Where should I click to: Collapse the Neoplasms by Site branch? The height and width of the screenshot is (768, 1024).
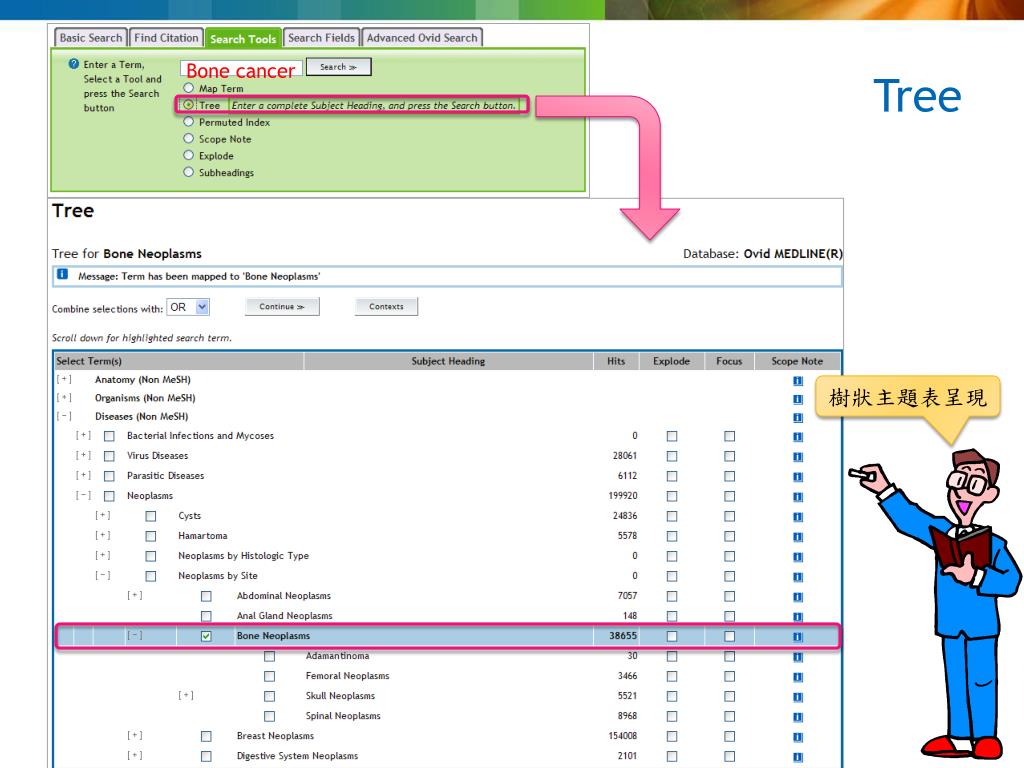(102, 576)
